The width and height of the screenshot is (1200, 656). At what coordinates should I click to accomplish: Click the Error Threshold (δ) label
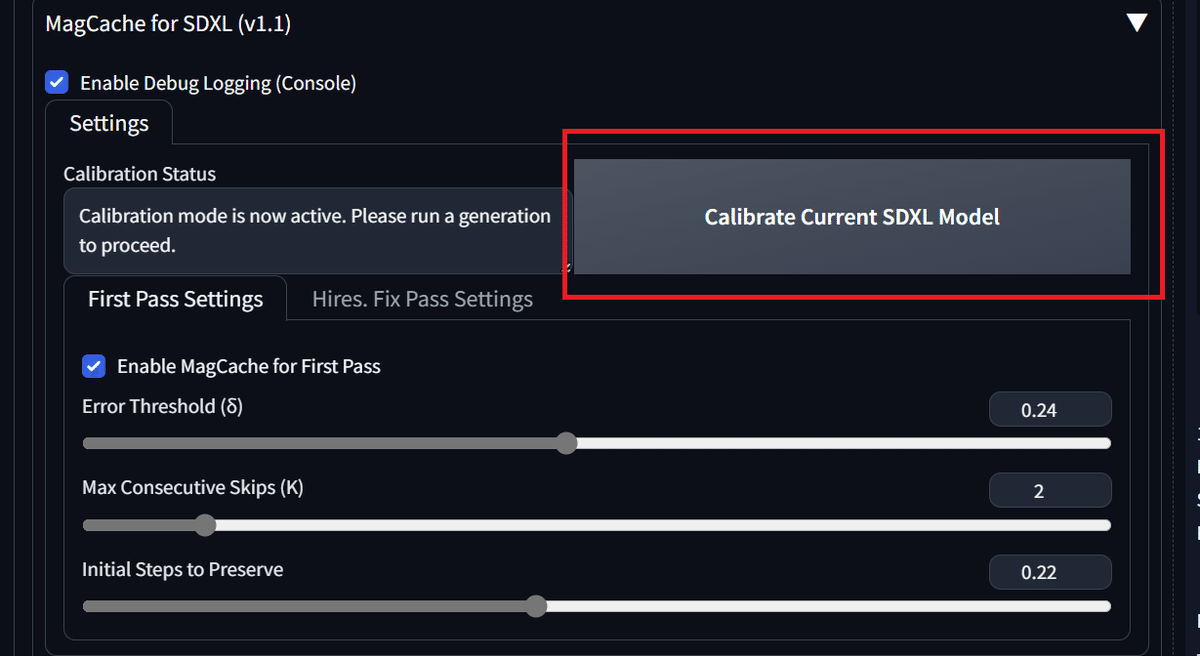coord(162,406)
